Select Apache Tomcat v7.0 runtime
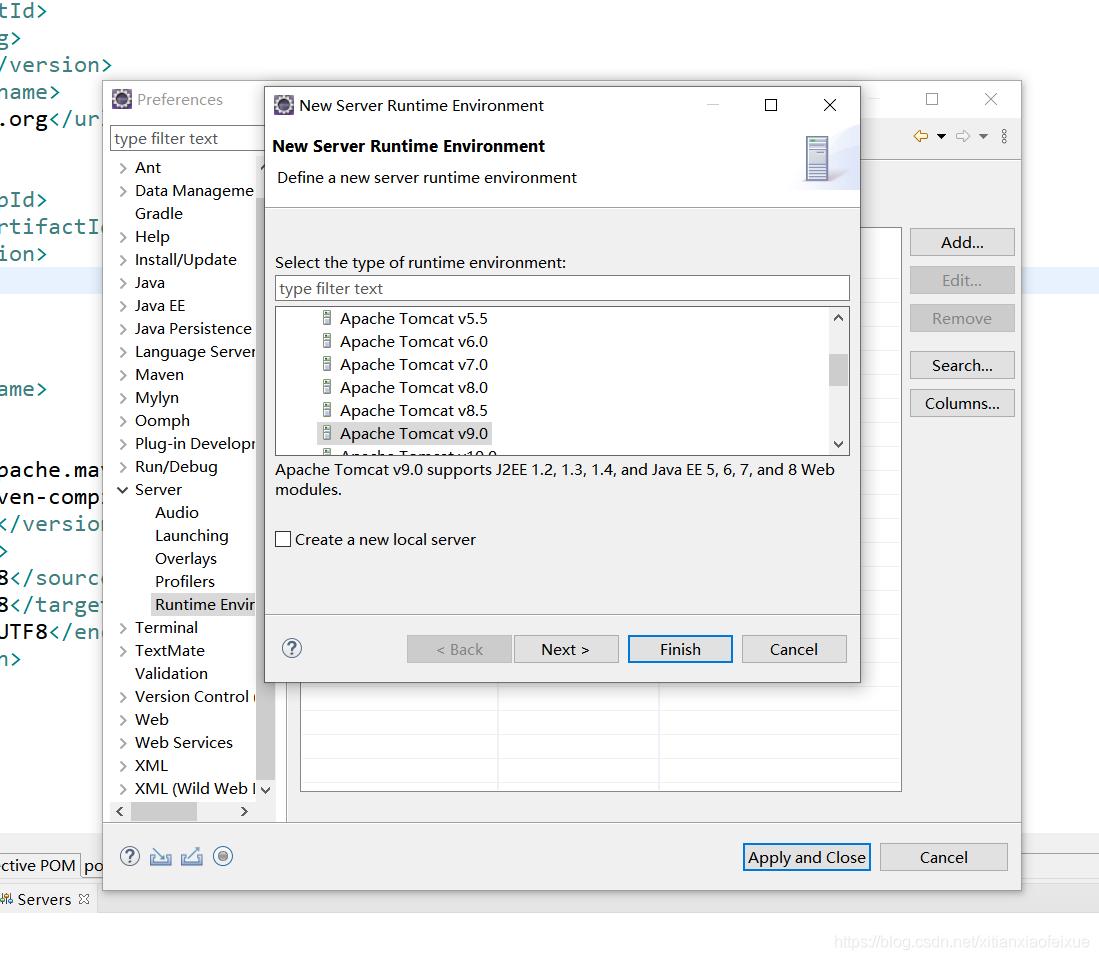 [x=414, y=364]
